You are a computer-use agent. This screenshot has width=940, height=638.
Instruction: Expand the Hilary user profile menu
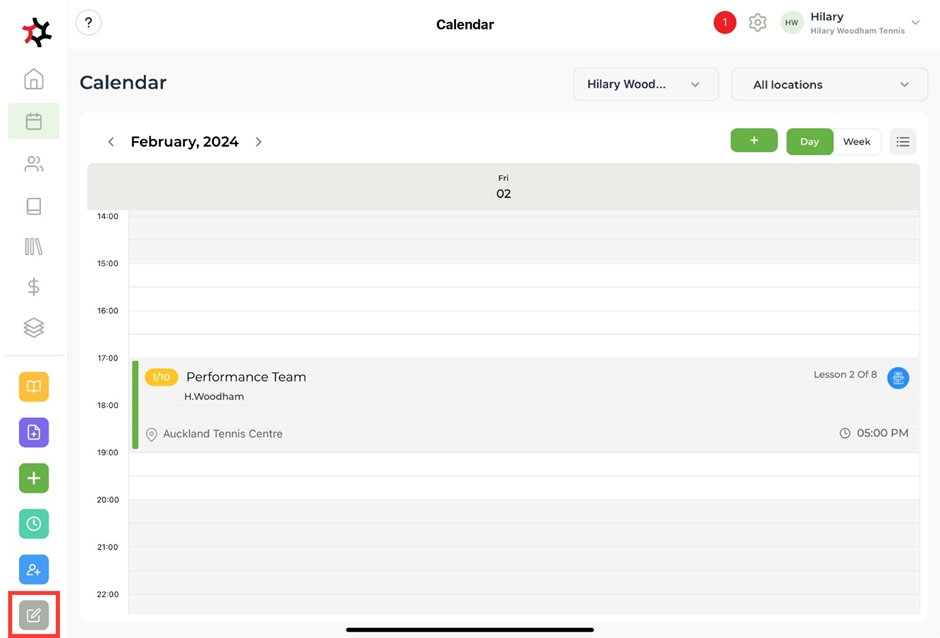click(914, 23)
